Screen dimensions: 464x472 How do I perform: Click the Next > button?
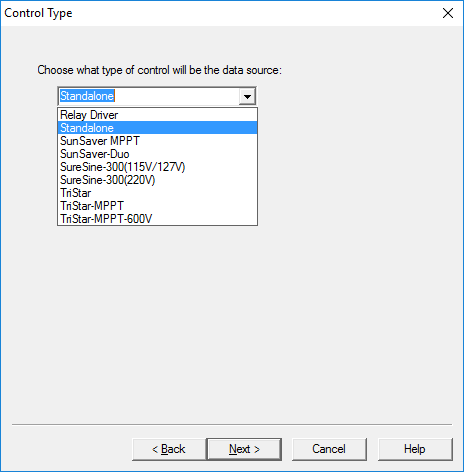(x=244, y=449)
